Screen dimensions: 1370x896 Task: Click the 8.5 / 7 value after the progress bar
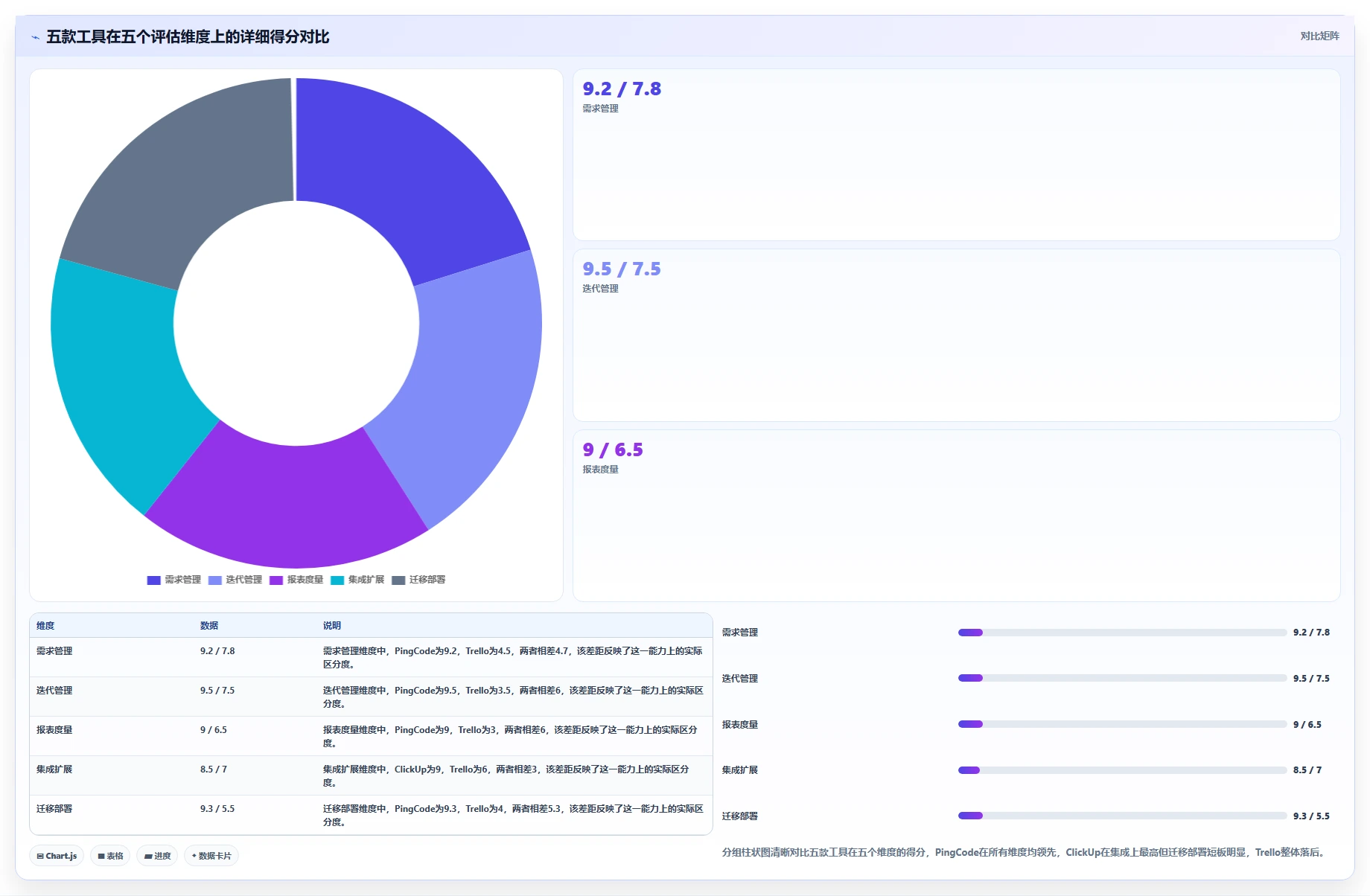[x=1307, y=770]
